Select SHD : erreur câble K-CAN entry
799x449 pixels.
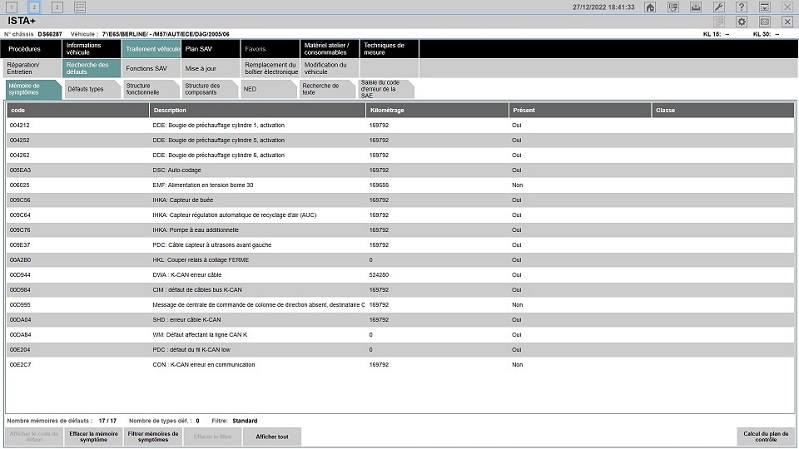(401, 320)
